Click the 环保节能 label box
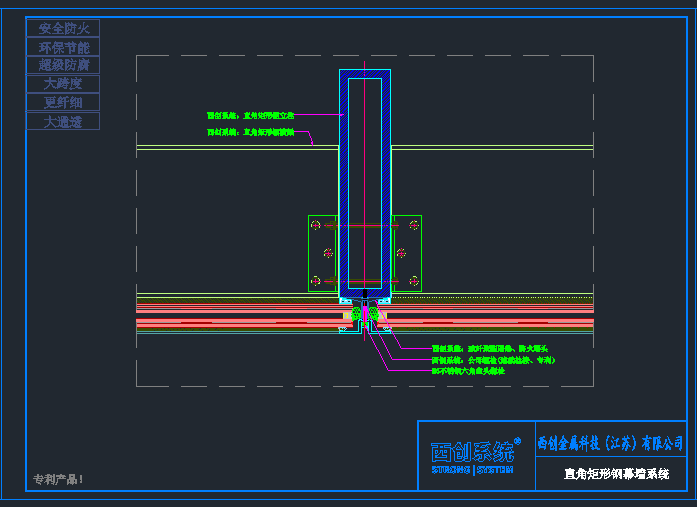697x507 pixels. [63, 47]
